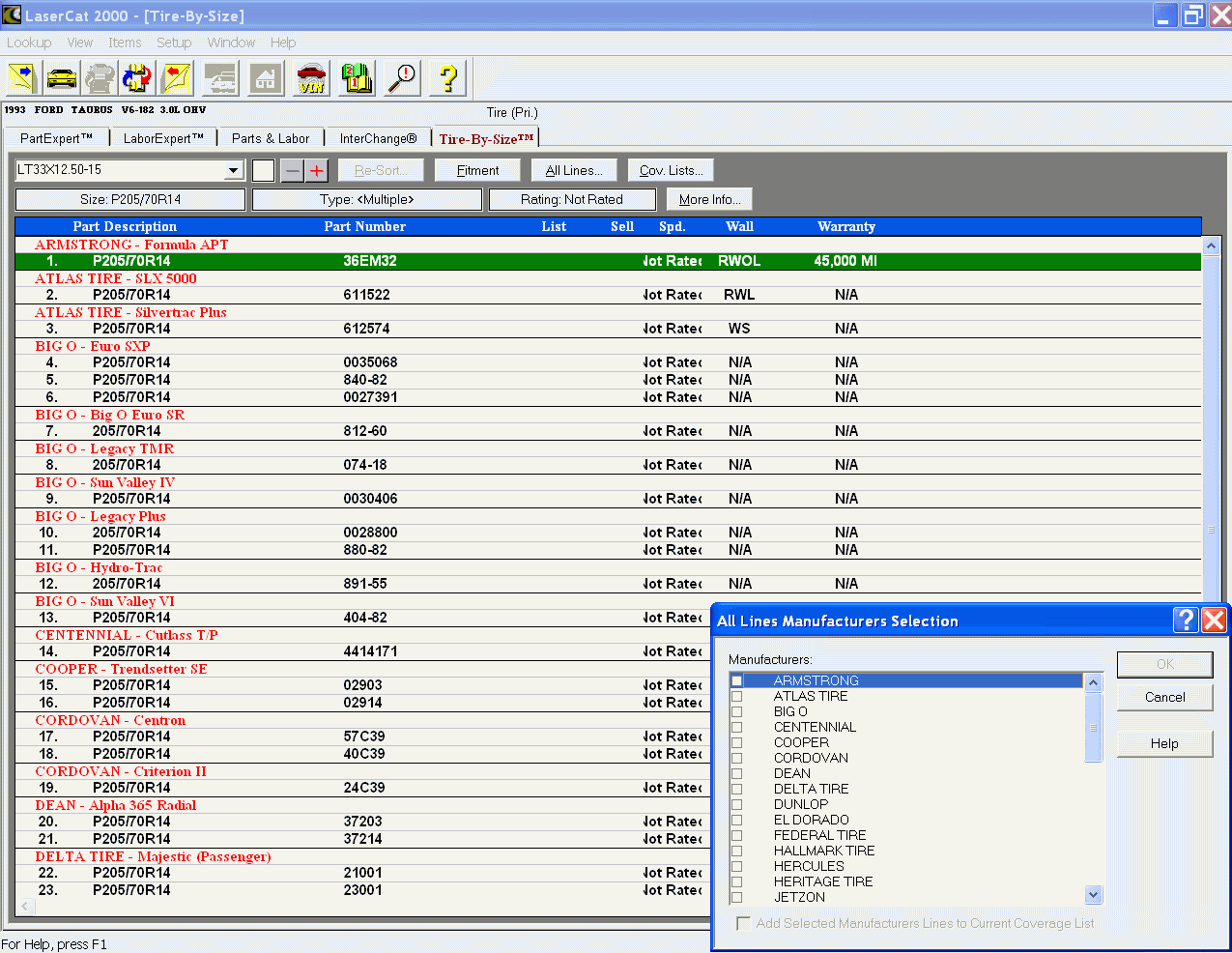Switch to the Parts & Labor tab
1232x953 pixels.
[x=271, y=138]
